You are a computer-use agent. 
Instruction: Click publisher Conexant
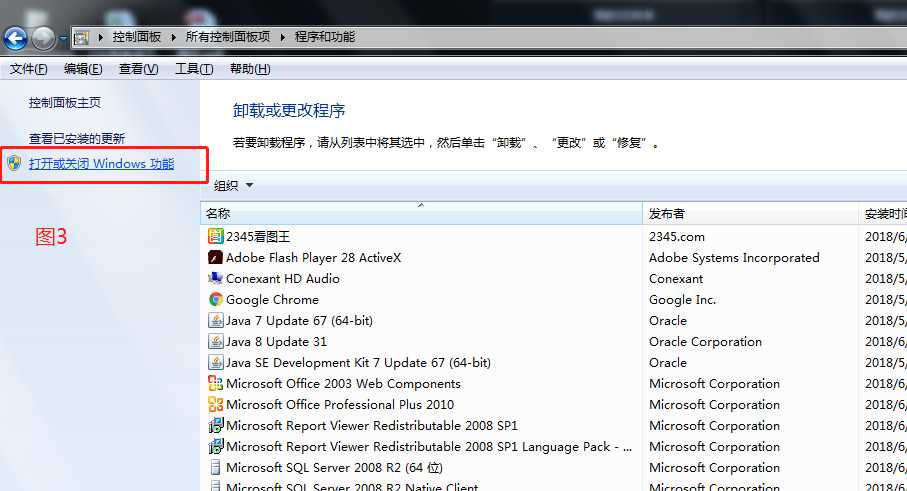[676, 278]
